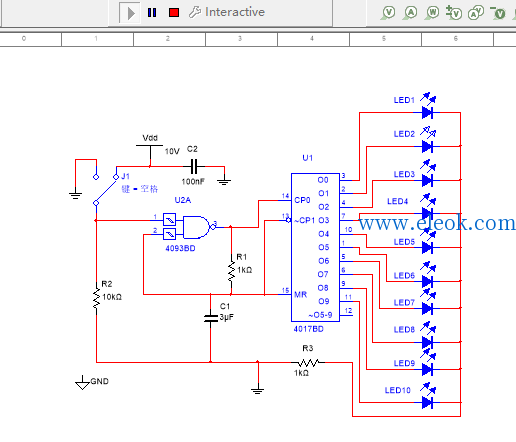Select the LED9 diode symbol
The width and height of the screenshot is (516, 442).
[x=427, y=369]
